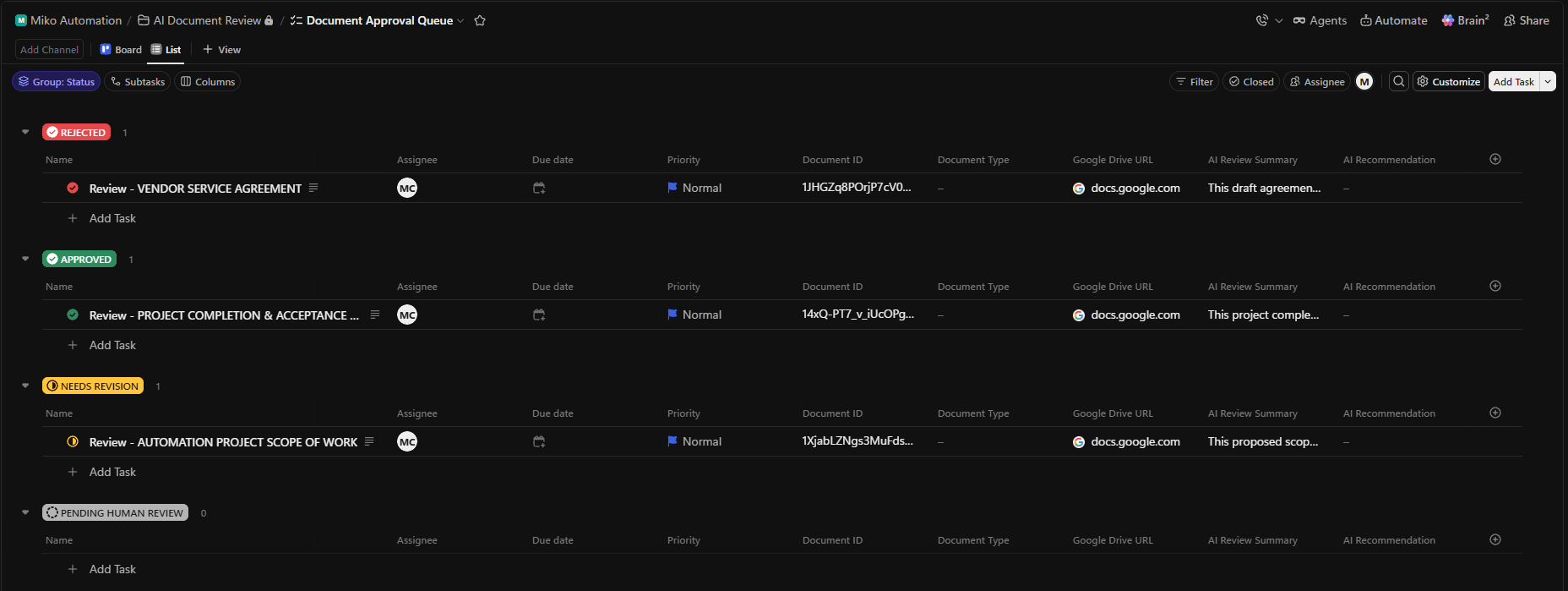The image size is (1568, 591).
Task: Collapse the Rejected group
Action: pyautogui.click(x=25, y=132)
